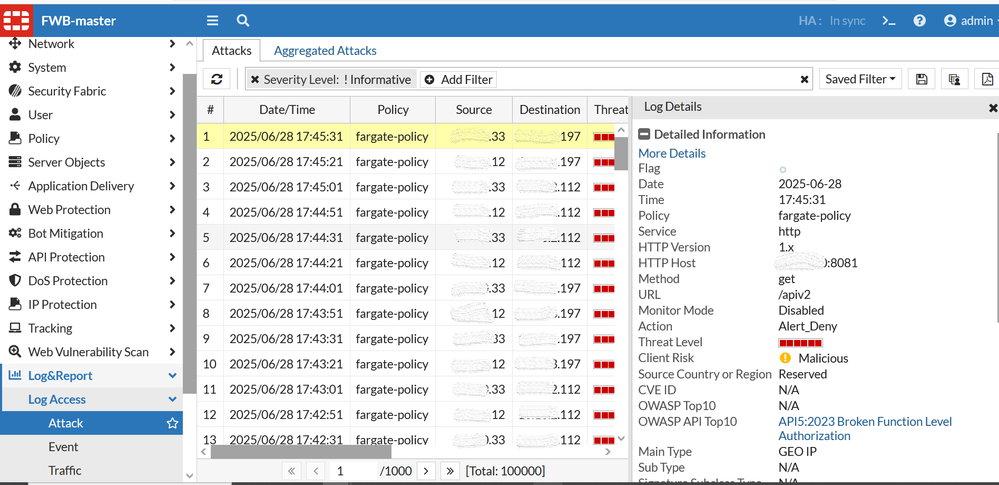Click the Application Delivery sidebar icon
999x485 pixels.
(x=15, y=185)
